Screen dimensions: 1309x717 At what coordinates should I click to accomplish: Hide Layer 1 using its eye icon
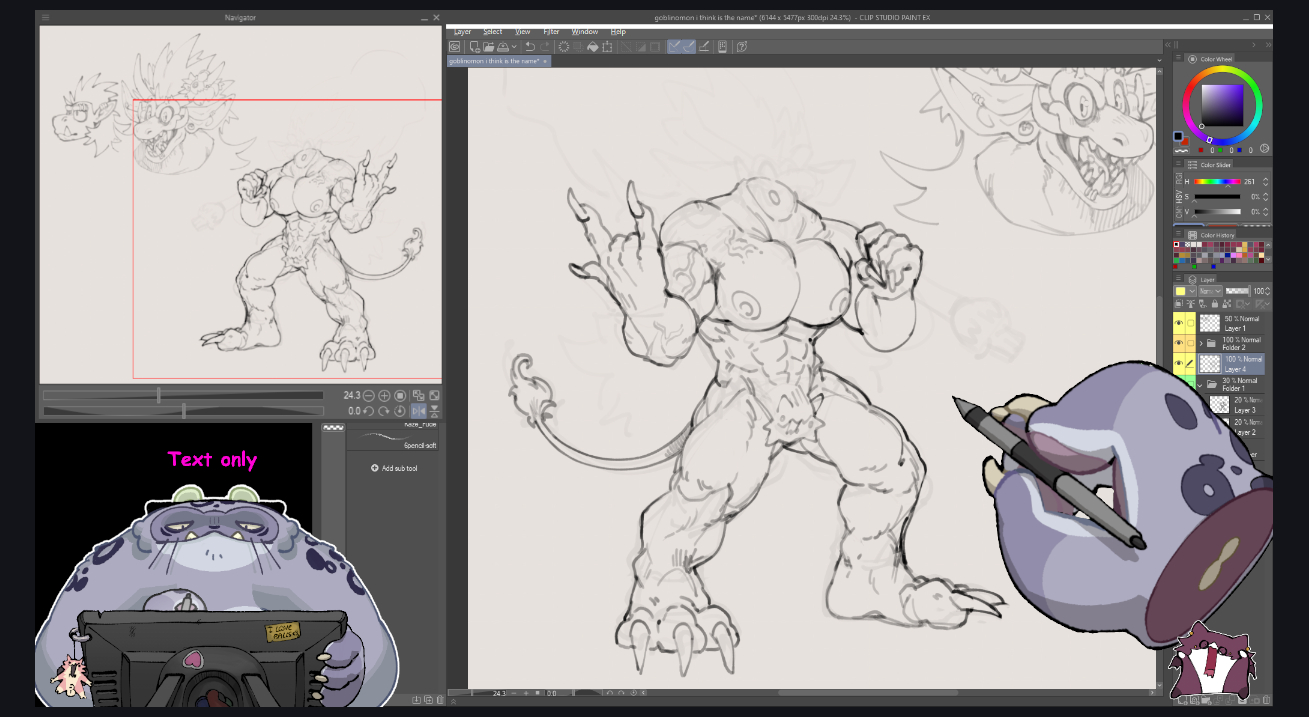pyautogui.click(x=1179, y=323)
